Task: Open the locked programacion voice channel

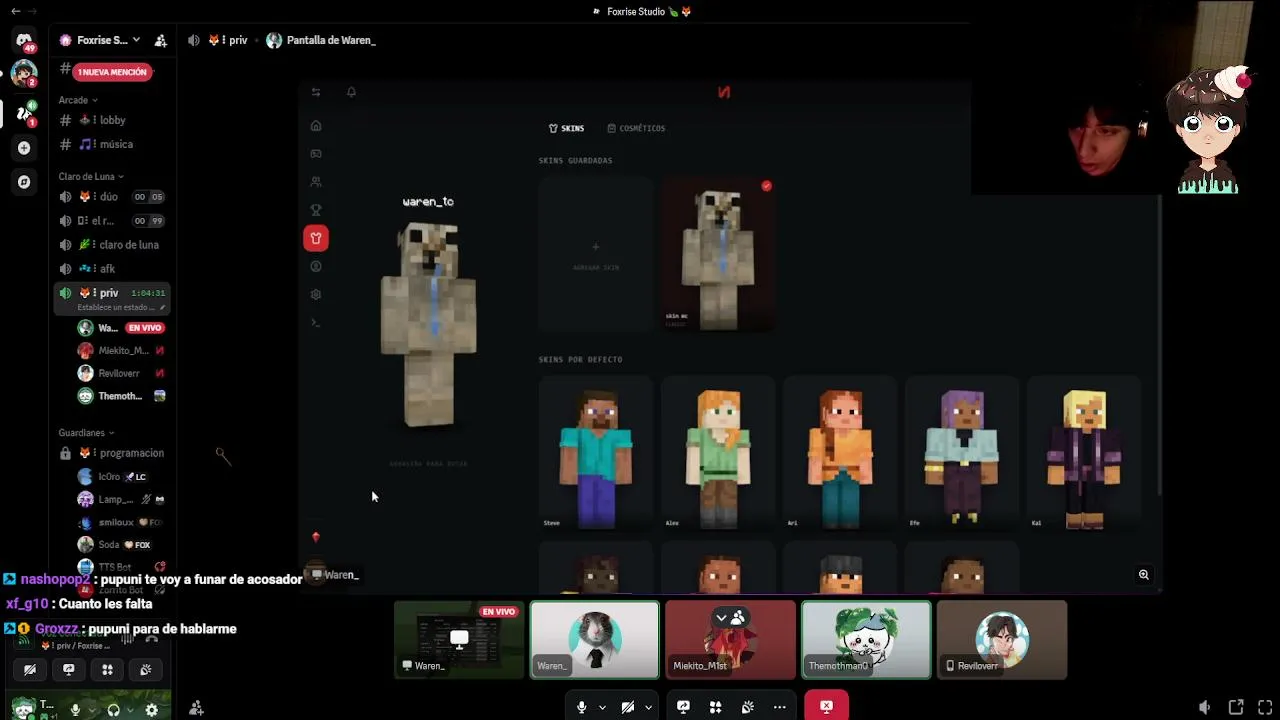Action: (111, 453)
